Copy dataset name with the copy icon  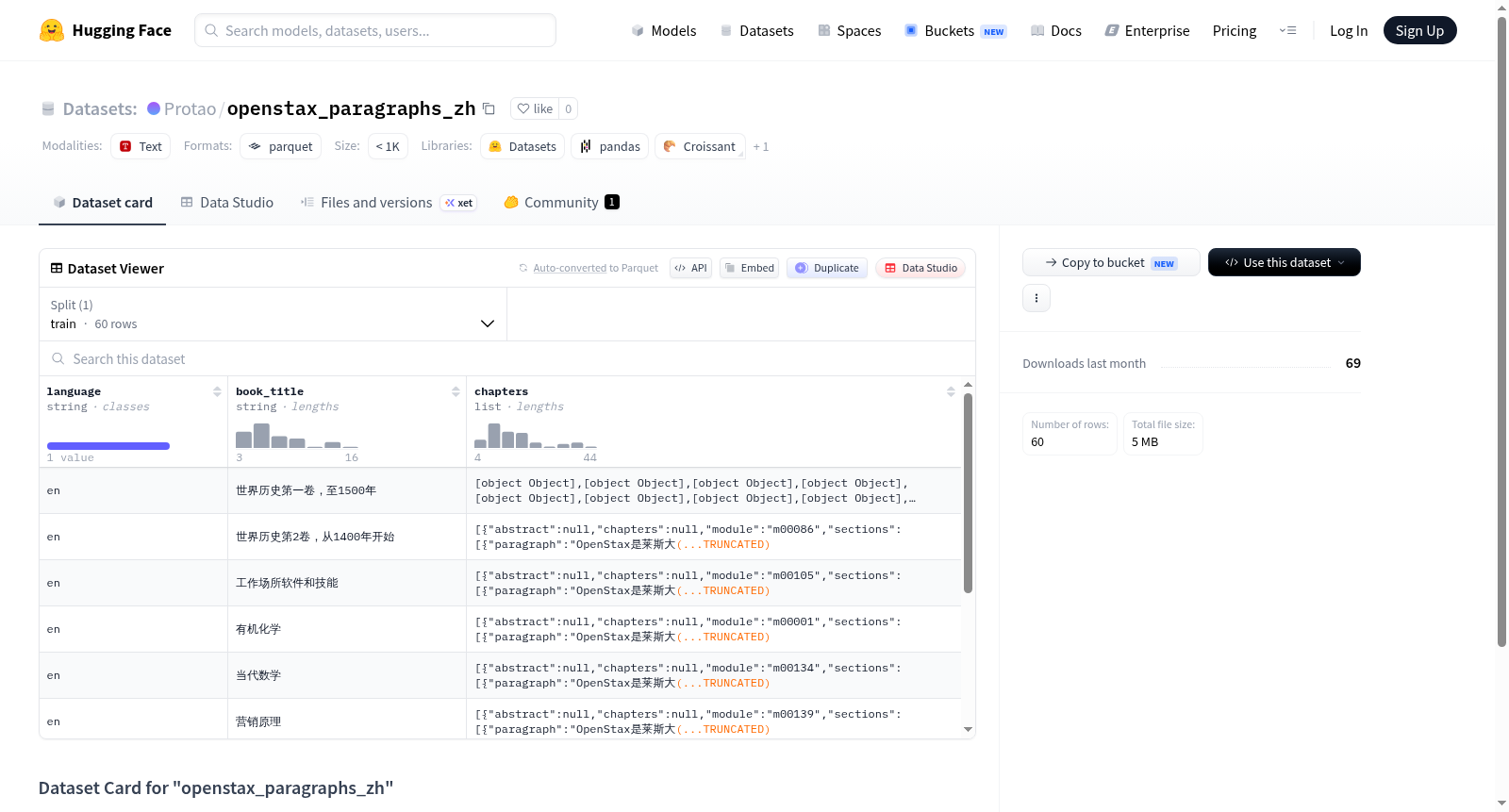[489, 108]
